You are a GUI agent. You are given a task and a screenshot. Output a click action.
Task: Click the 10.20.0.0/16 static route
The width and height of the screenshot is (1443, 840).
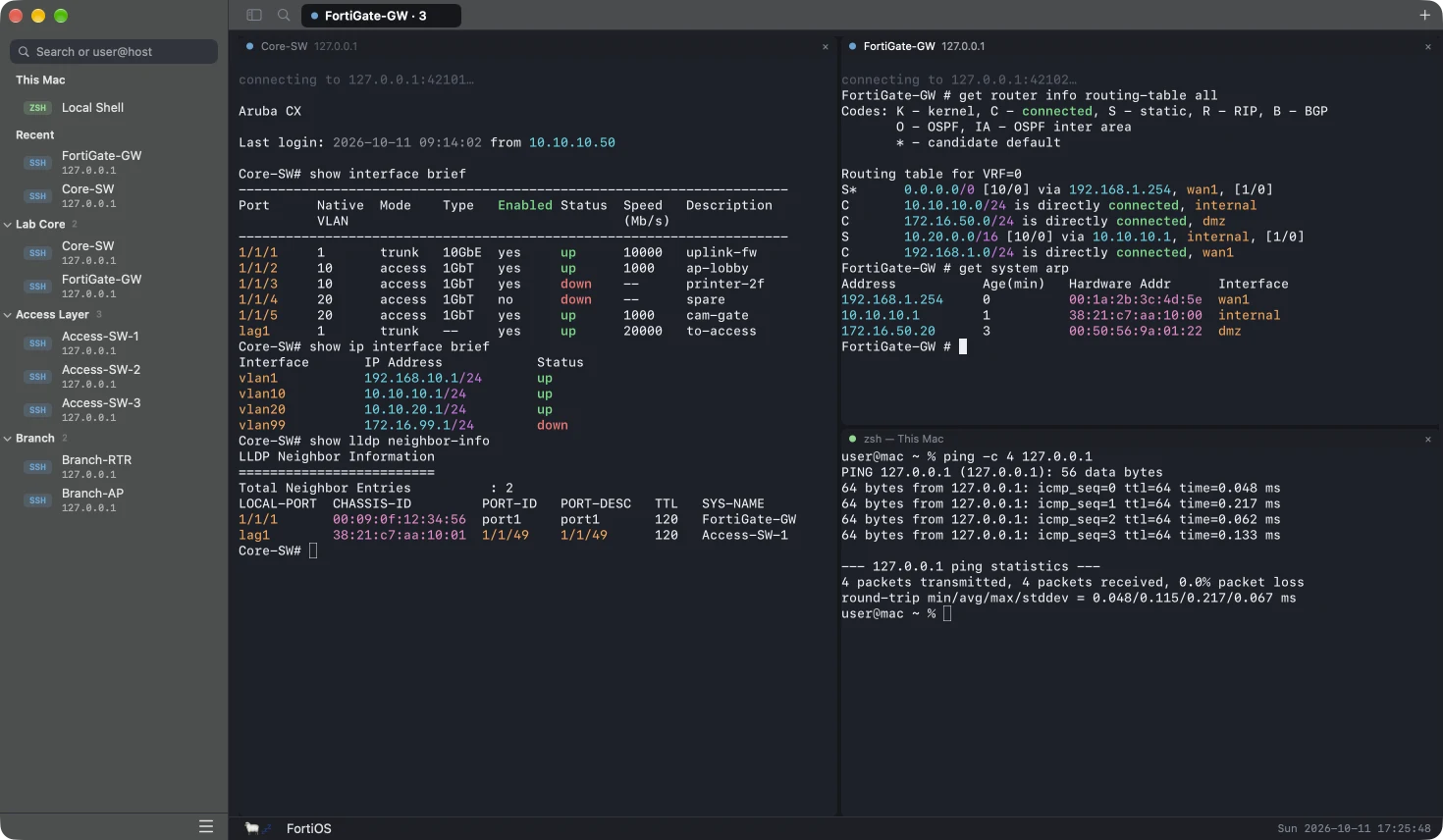coord(951,236)
